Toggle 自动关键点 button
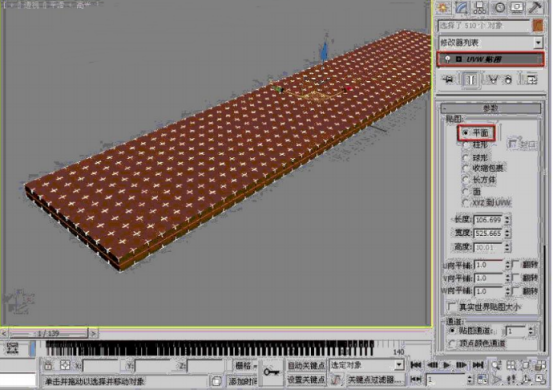Viewport: 554px width, 390px height. click(306, 365)
